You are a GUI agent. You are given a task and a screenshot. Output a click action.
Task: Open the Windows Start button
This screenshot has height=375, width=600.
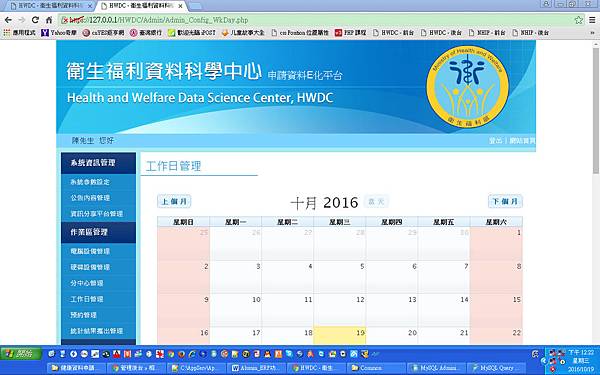point(21,354)
